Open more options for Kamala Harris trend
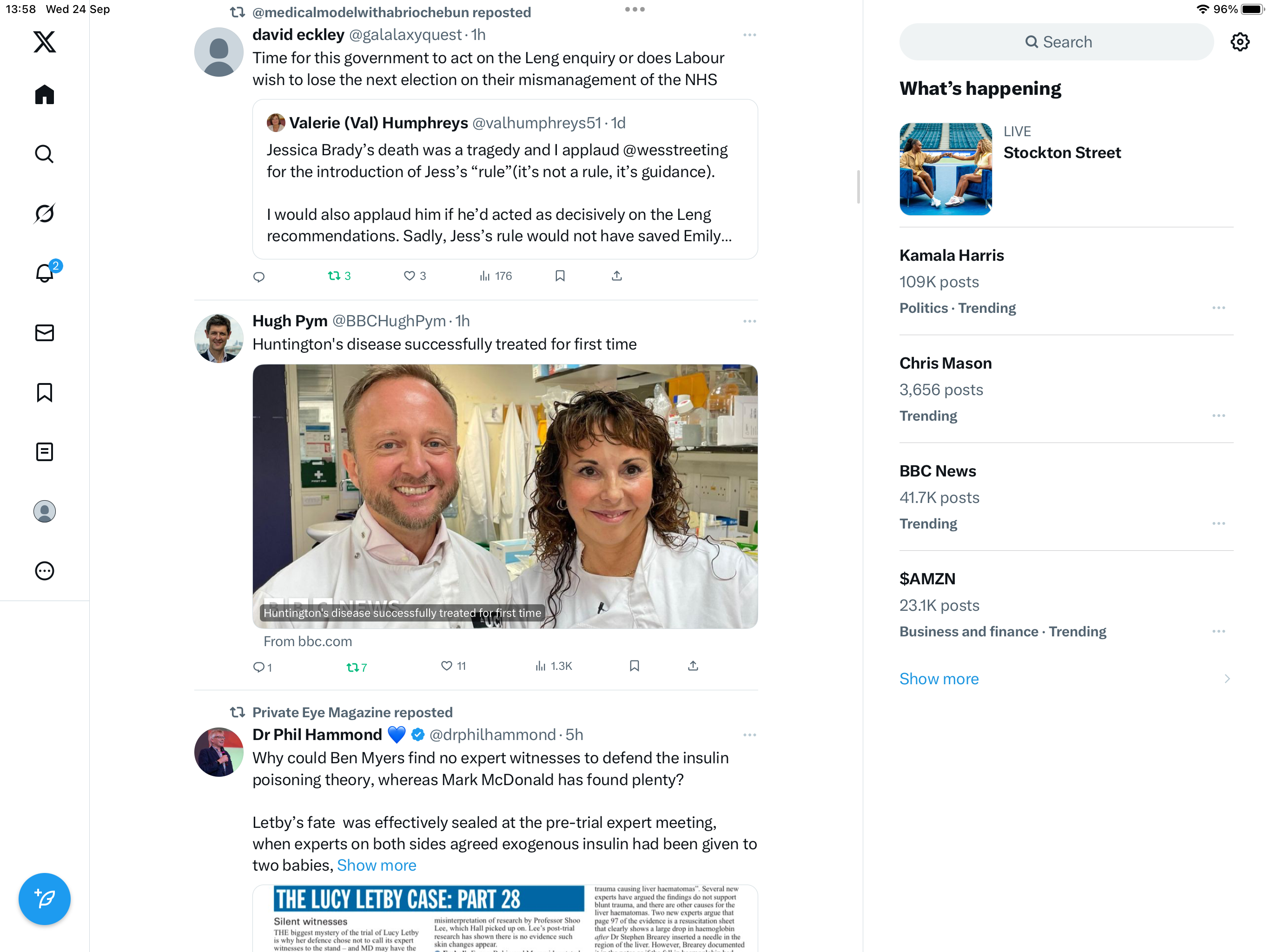This screenshot has width=1270, height=952. [1218, 308]
